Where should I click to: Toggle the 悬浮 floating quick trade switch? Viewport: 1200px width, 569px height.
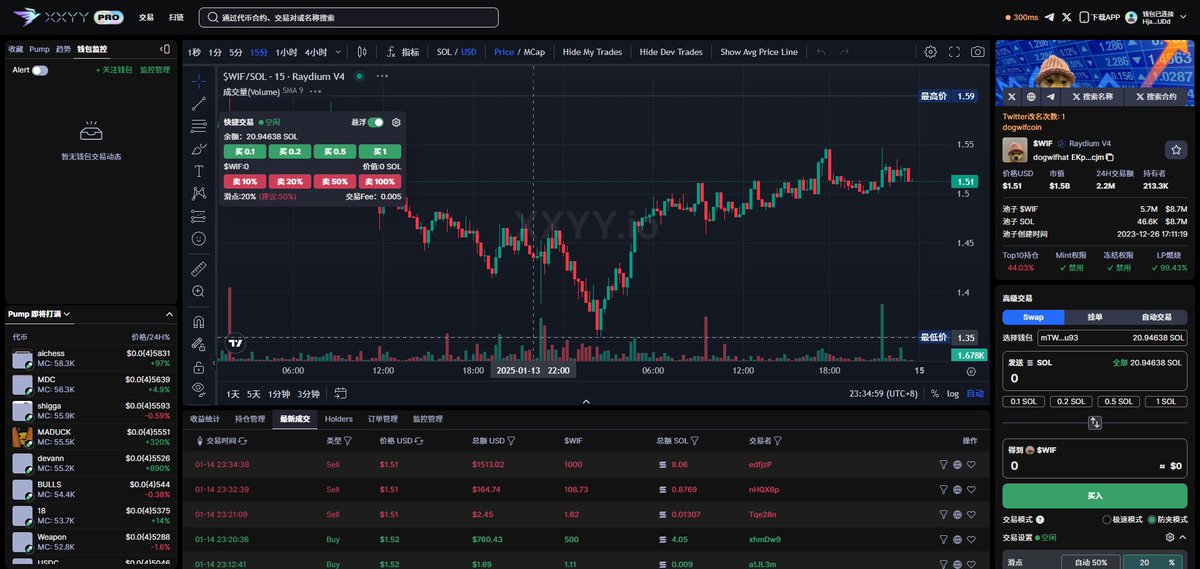(x=376, y=122)
